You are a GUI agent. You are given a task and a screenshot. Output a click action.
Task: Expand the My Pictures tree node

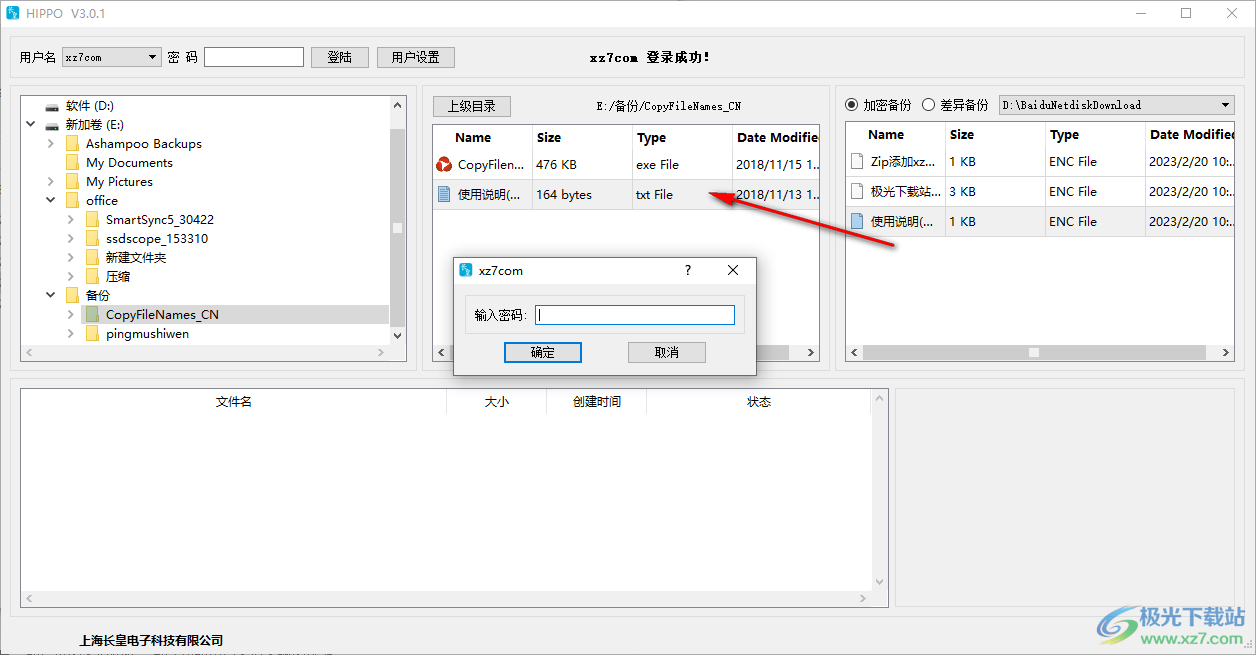coord(51,182)
